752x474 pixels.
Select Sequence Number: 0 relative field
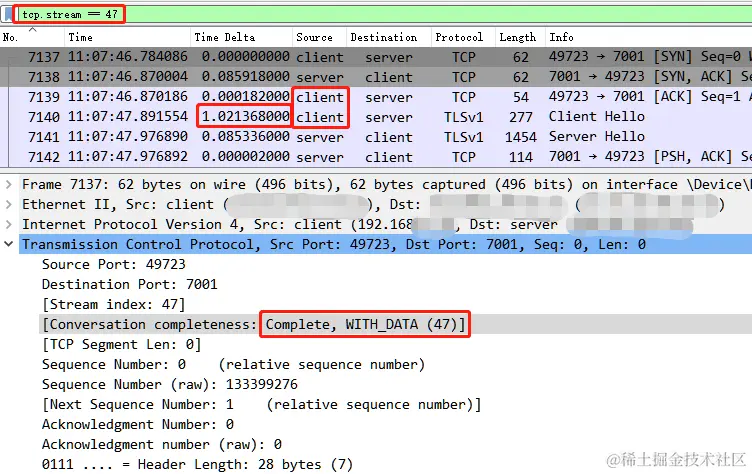pyautogui.click(x=233, y=365)
